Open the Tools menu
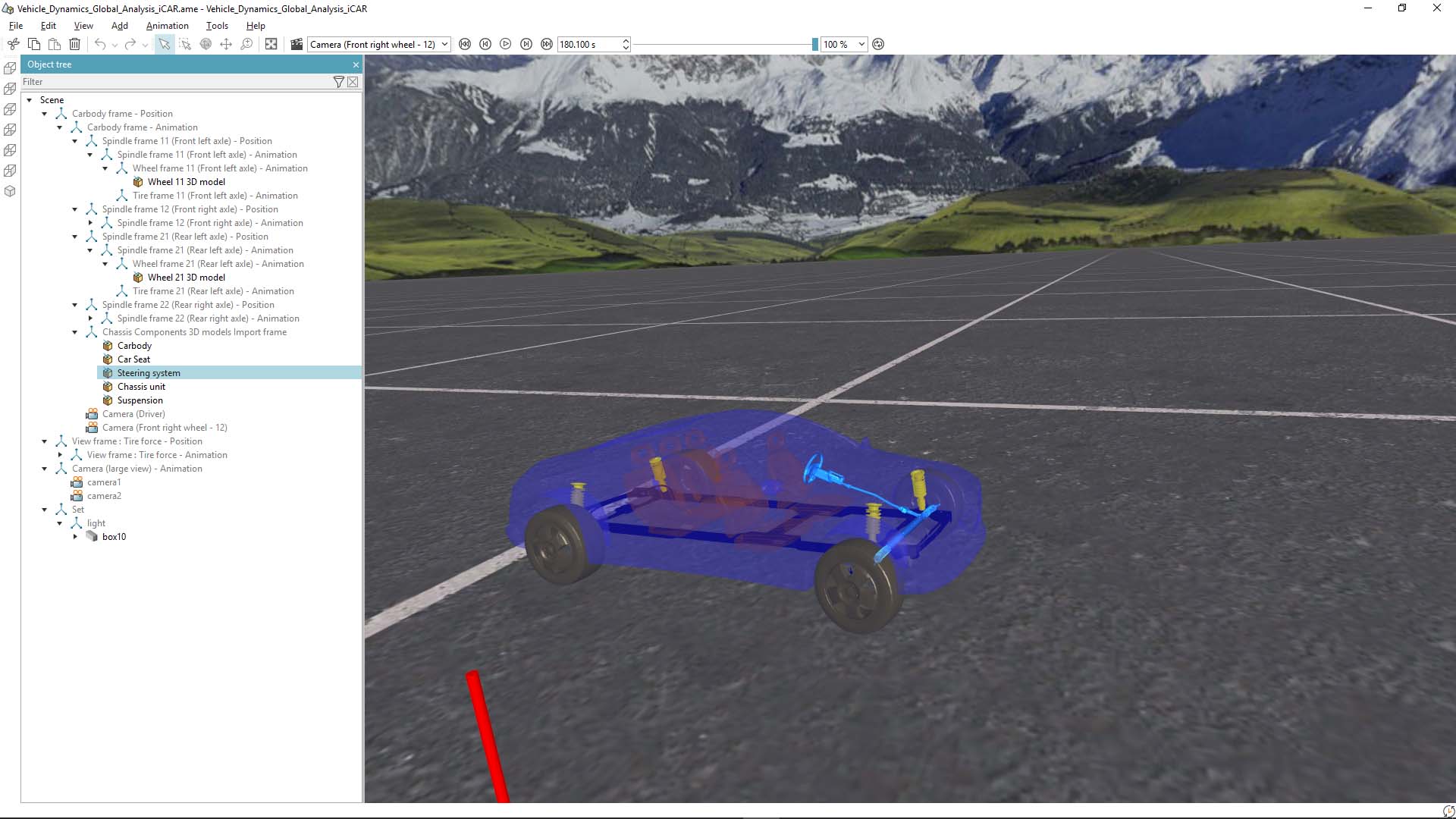Image resolution: width=1456 pixels, height=819 pixels. pyautogui.click(x=217, y=25)
